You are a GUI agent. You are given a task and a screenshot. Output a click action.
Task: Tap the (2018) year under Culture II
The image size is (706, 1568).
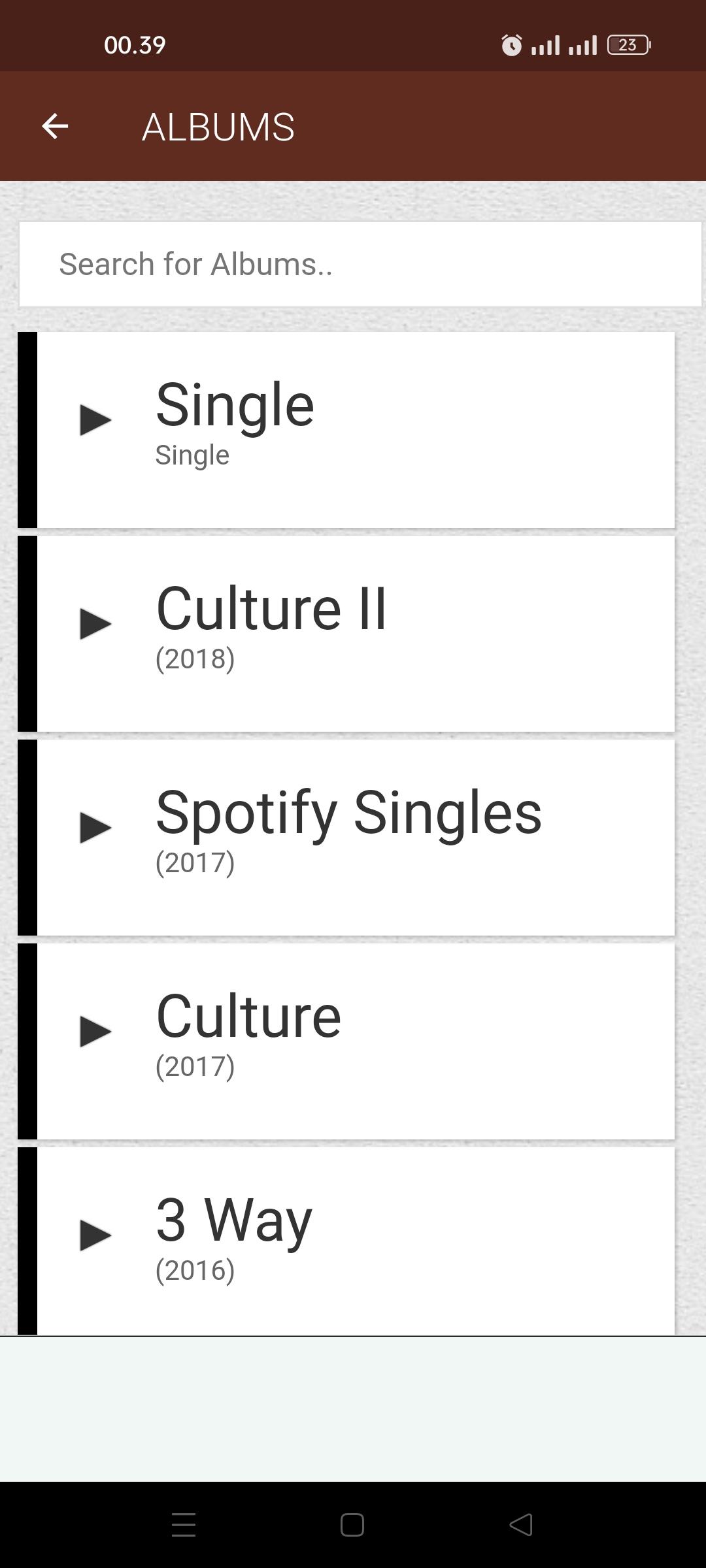tap(195, 659)
